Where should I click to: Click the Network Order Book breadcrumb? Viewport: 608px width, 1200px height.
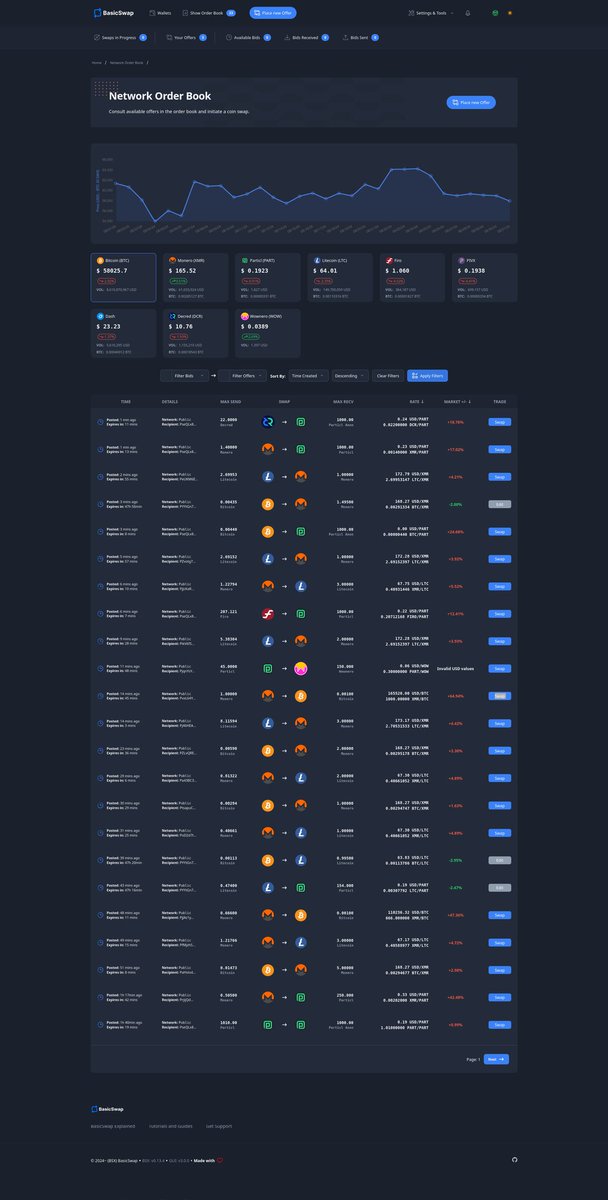[x=127, y=62]
